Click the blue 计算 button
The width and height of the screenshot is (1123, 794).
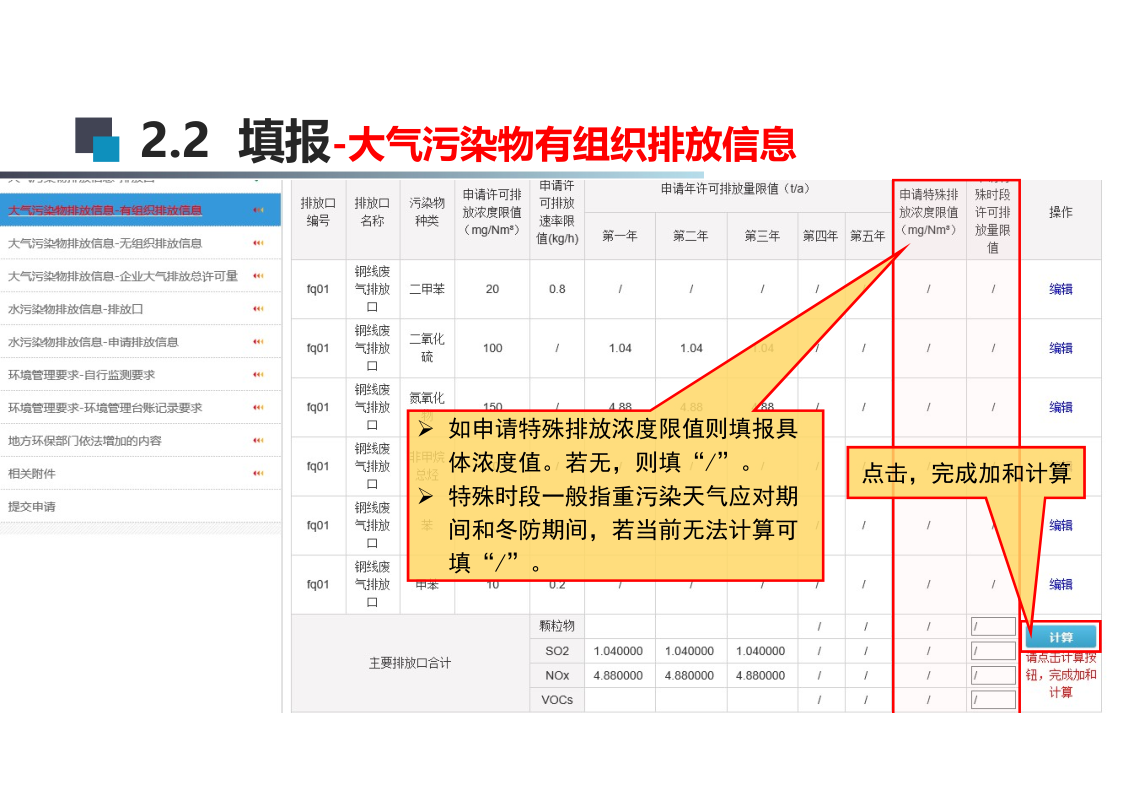coord(1061,636)
